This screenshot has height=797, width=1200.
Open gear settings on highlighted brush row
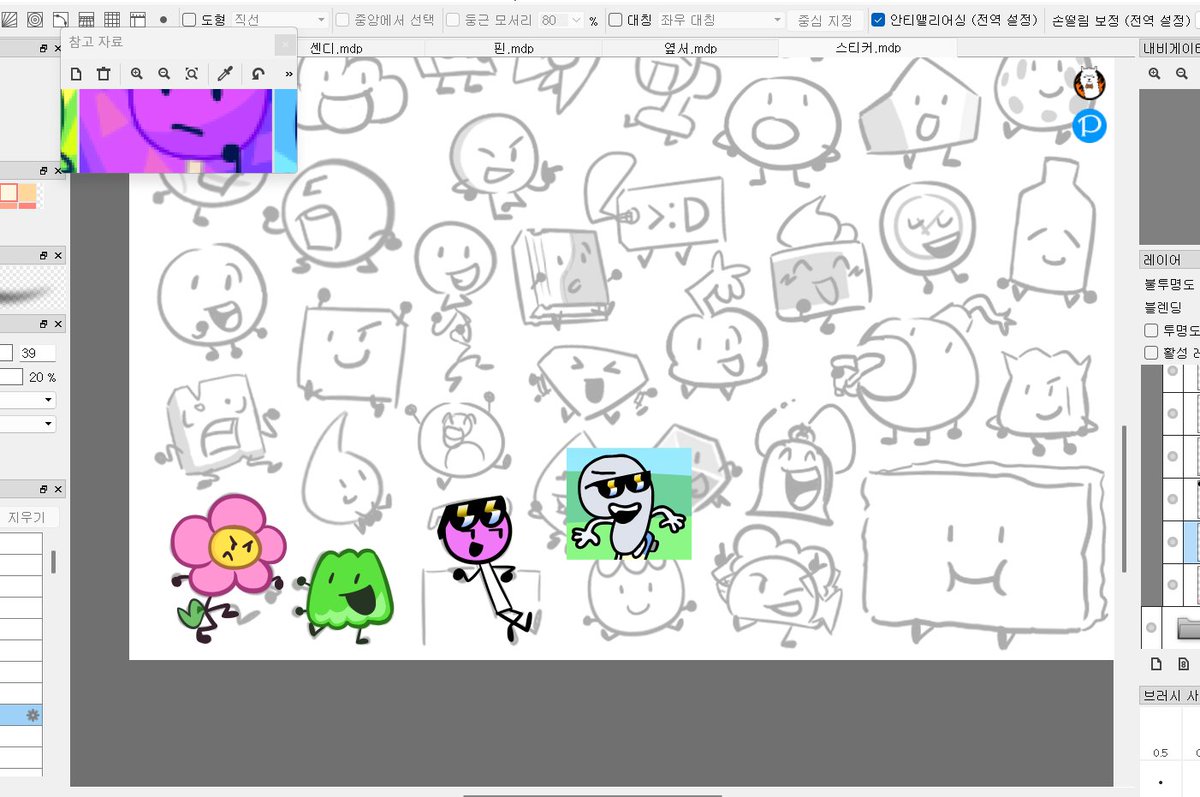(x=32, y=715)
